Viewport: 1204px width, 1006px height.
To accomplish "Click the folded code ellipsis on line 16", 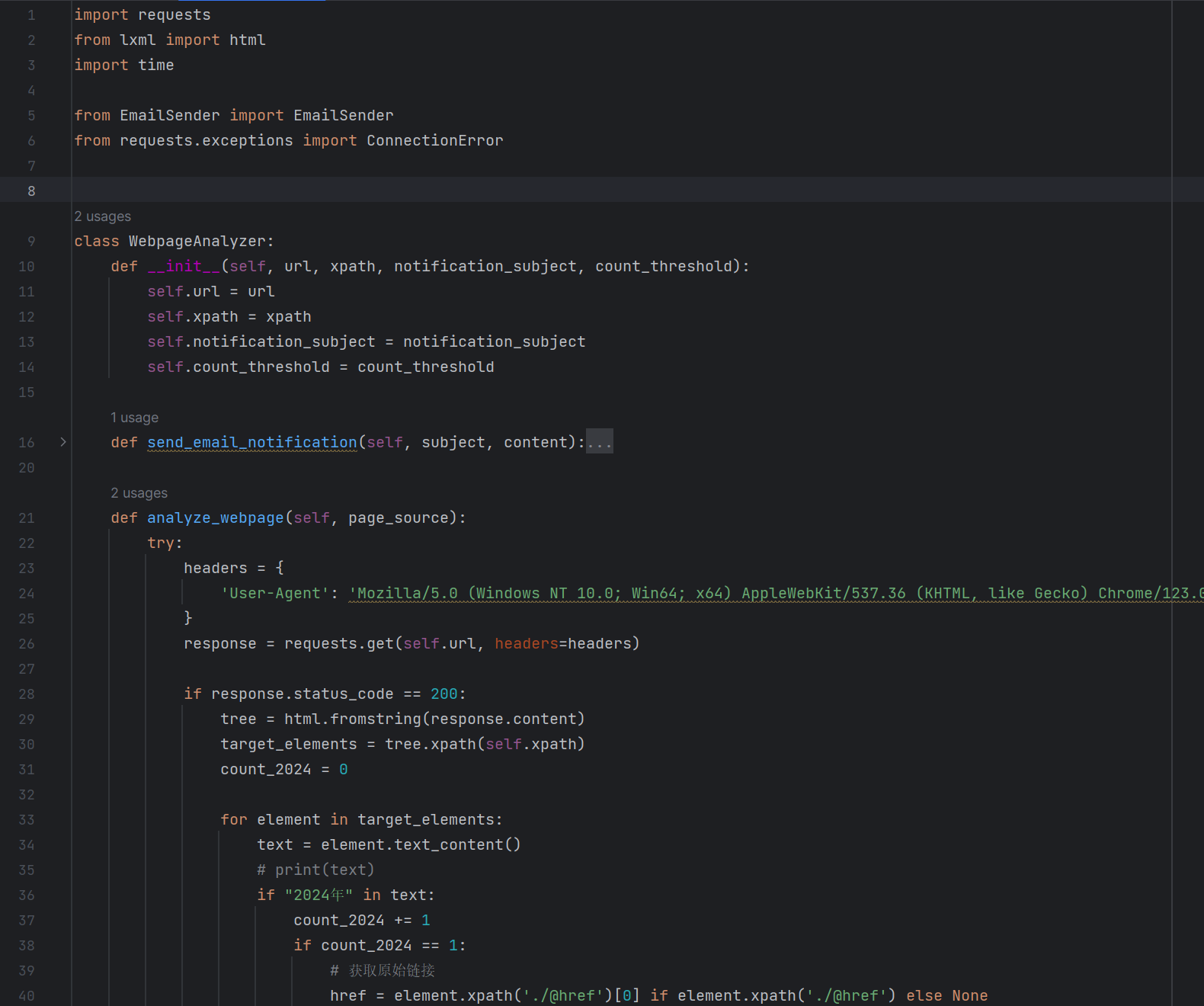I will point(600,442).
